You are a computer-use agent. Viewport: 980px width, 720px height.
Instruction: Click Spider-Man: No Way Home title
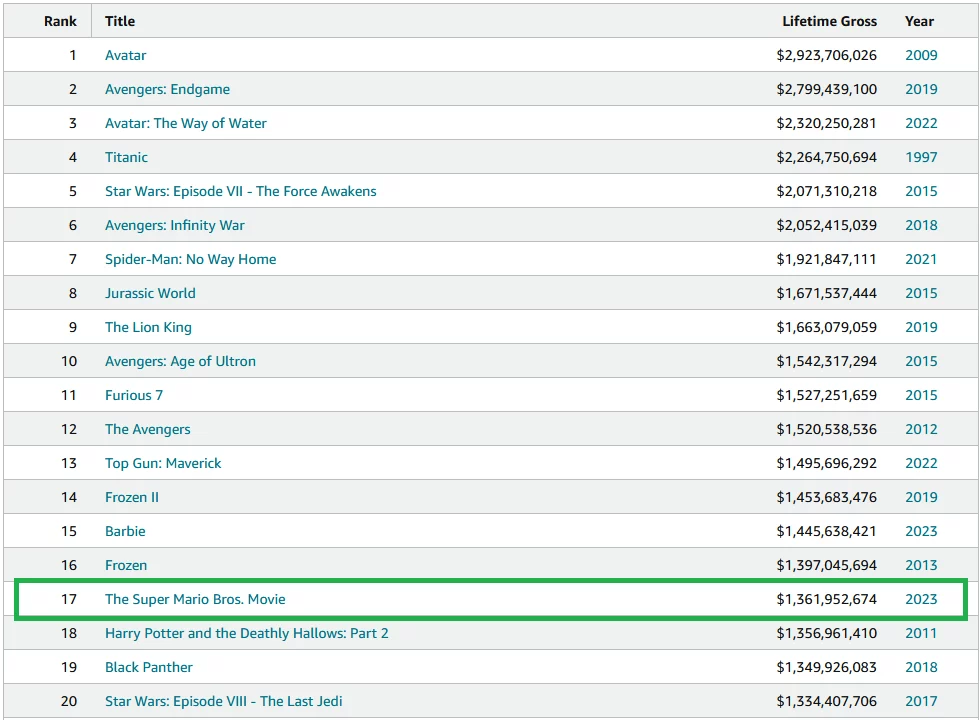(x=190, y=259)
